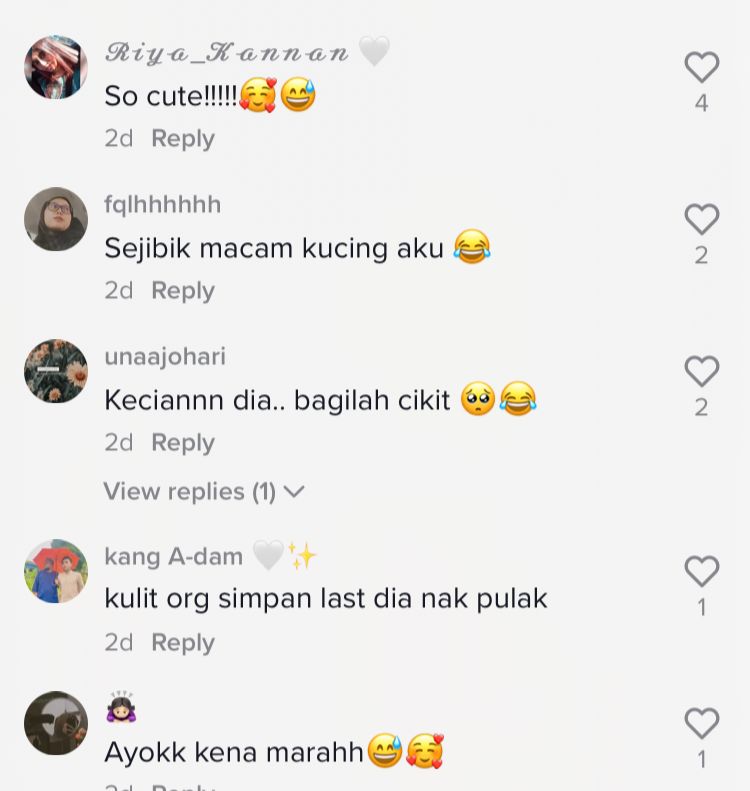This screenshot has height=791, width=750.
Task: Reply to 'Keciannn dia' comment
Action: tap(183, 443)
